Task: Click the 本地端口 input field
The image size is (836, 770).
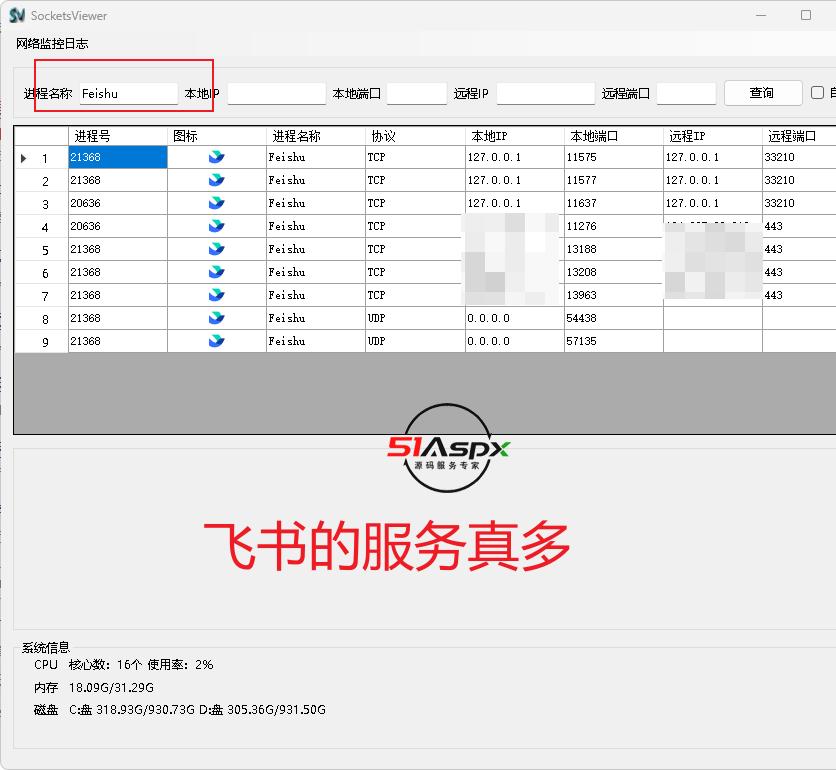Action: (416, 93)
